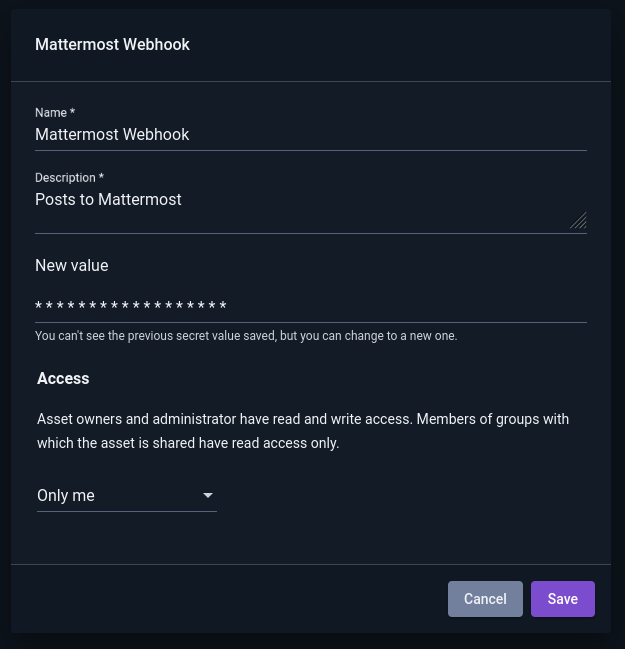Viewport: 625px width, 649px height.
Task: Click 'Mattermost Webhook' text inside Name field
Action: [112, 135]
